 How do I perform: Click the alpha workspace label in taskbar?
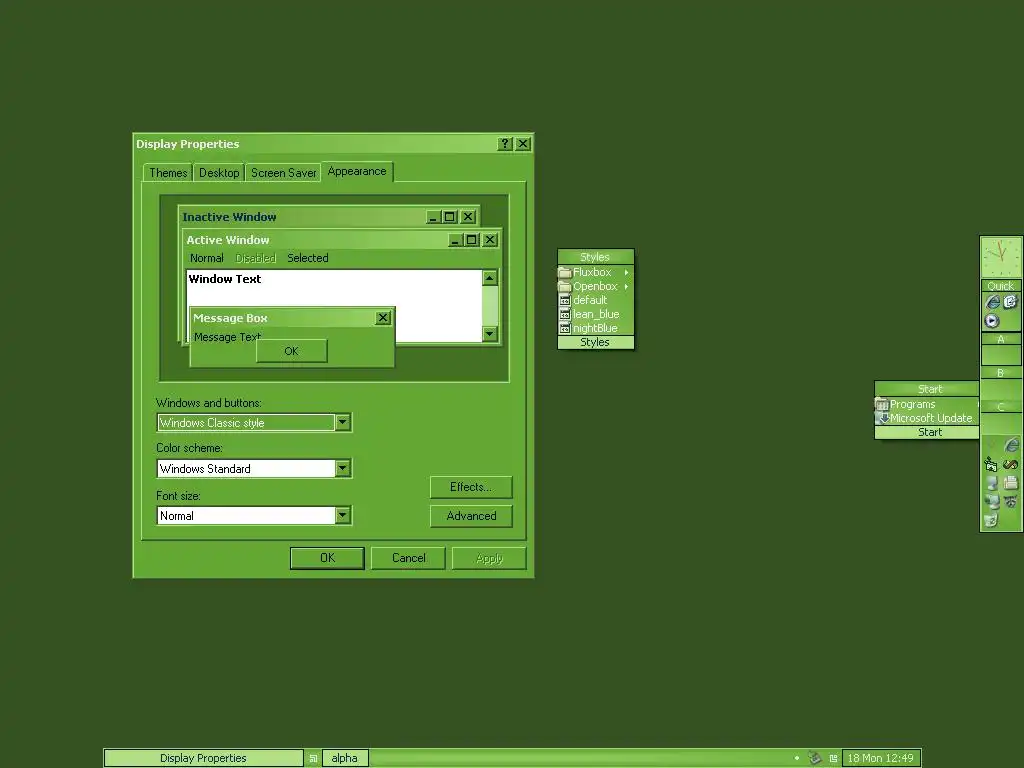click(344, 758)
